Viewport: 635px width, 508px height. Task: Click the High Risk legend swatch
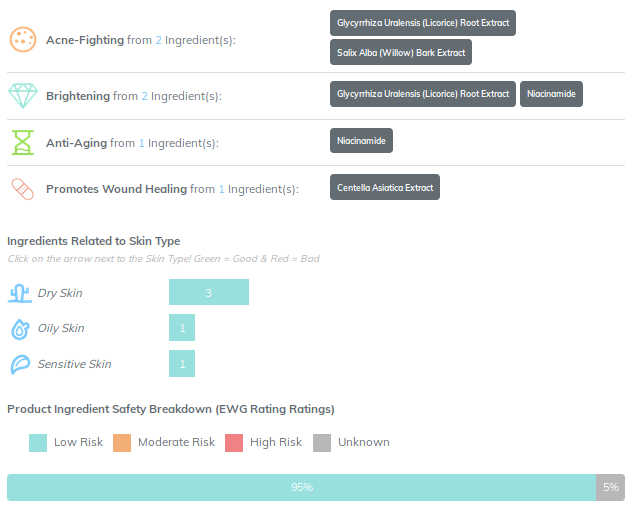tap(235, 442)
